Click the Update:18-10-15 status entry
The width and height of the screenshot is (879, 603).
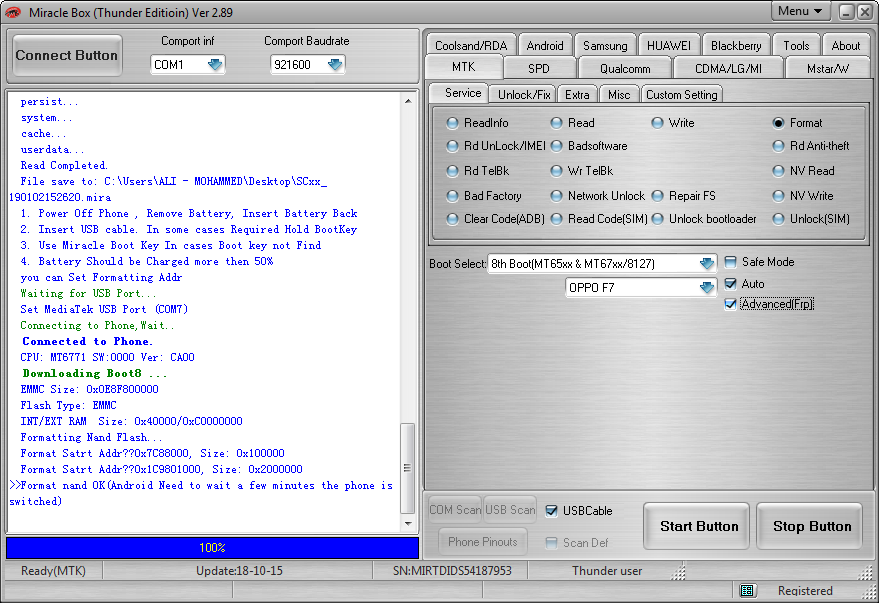coord(239,571)
